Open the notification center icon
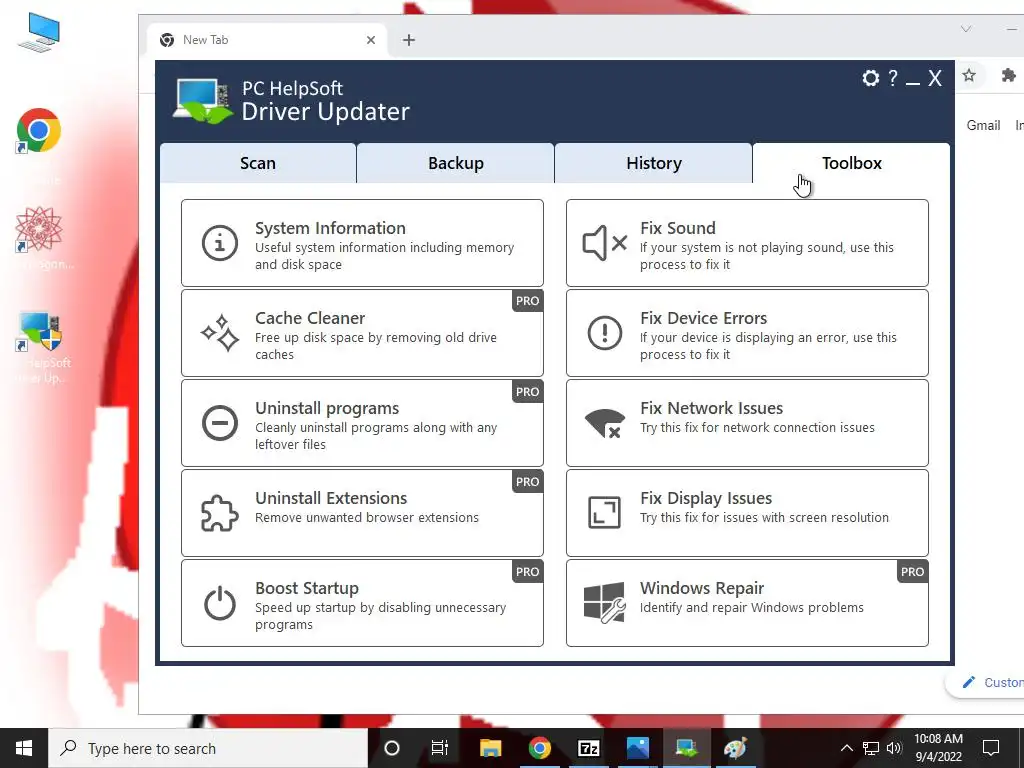Image resolution: width=1024 pixels, height=768 pixels. [x=991, y=748]
